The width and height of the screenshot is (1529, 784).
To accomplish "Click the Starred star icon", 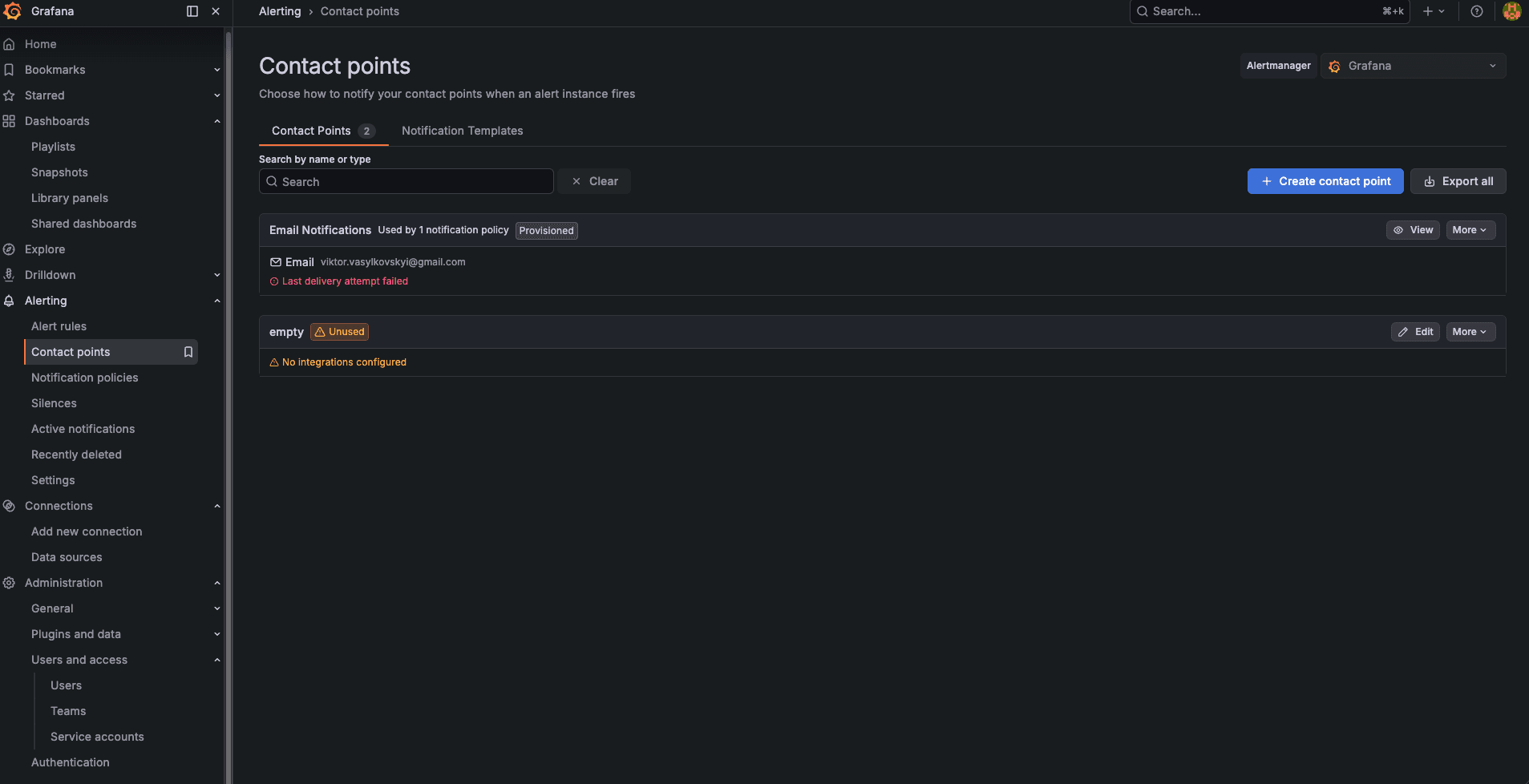I will (x=9, y=95).
